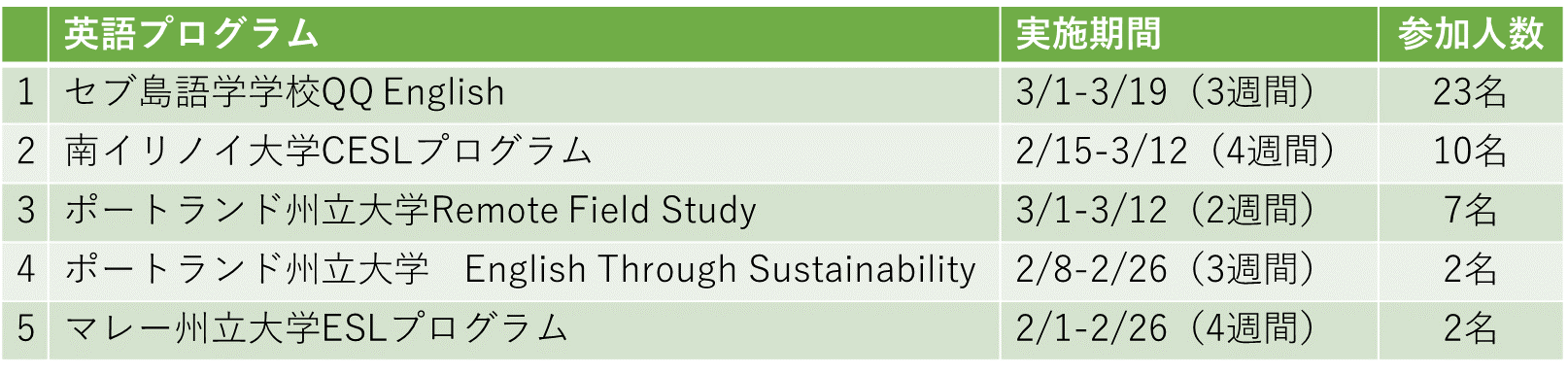Select the 参加人数 column header
The width and height of the screenshot is (1568, 375).
[x=1471, y=34]
